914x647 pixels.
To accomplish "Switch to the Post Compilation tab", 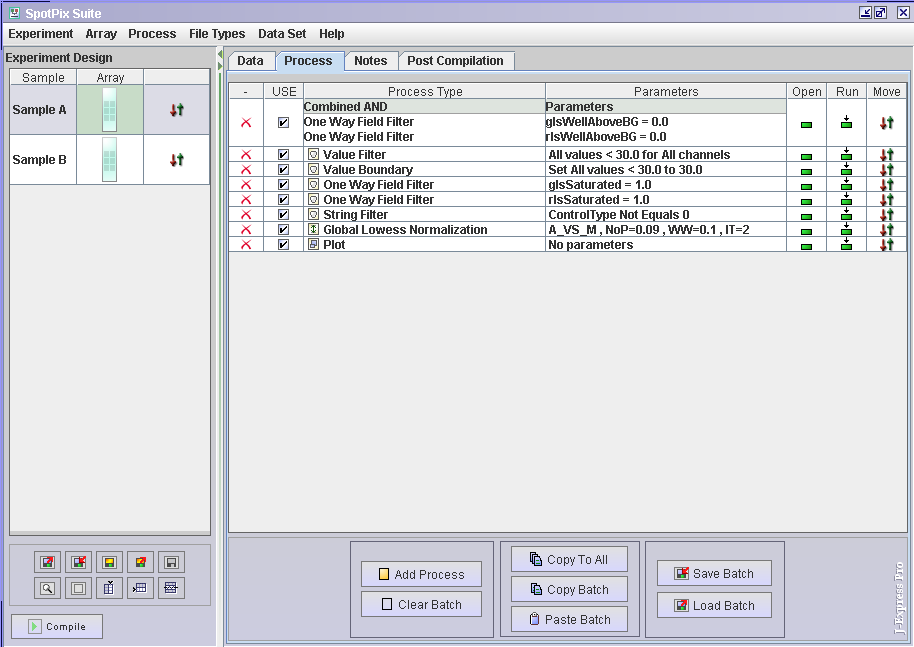I will click(456, 60).
